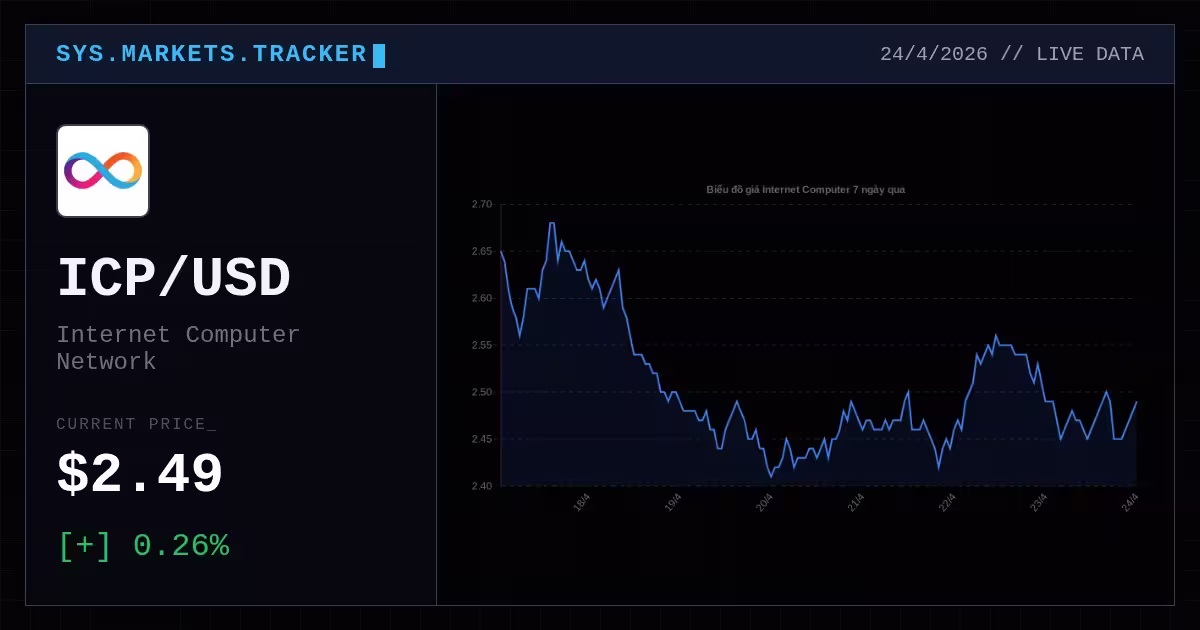This screenshot has height=630, width=1200.
Task: Click the 2.50 y-axis label
Action: coord(482,392)
